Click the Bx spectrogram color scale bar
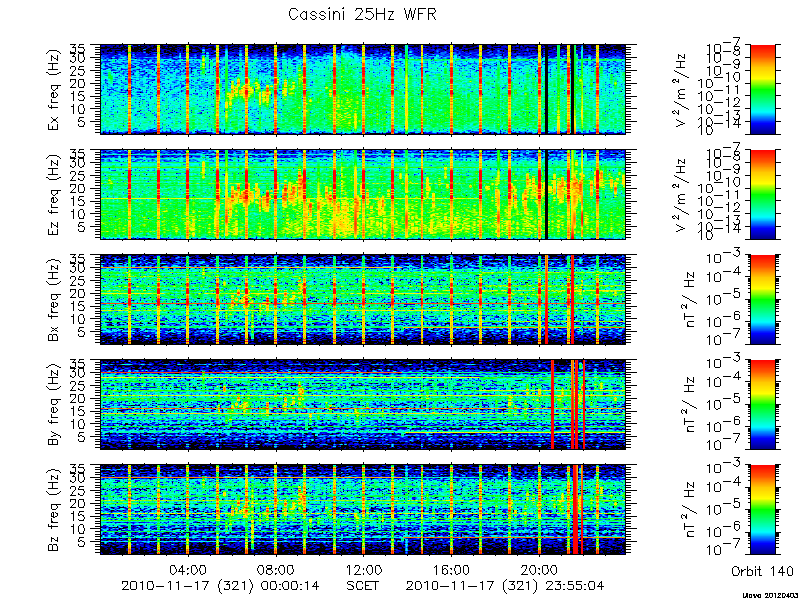 [x=762, y=299]
